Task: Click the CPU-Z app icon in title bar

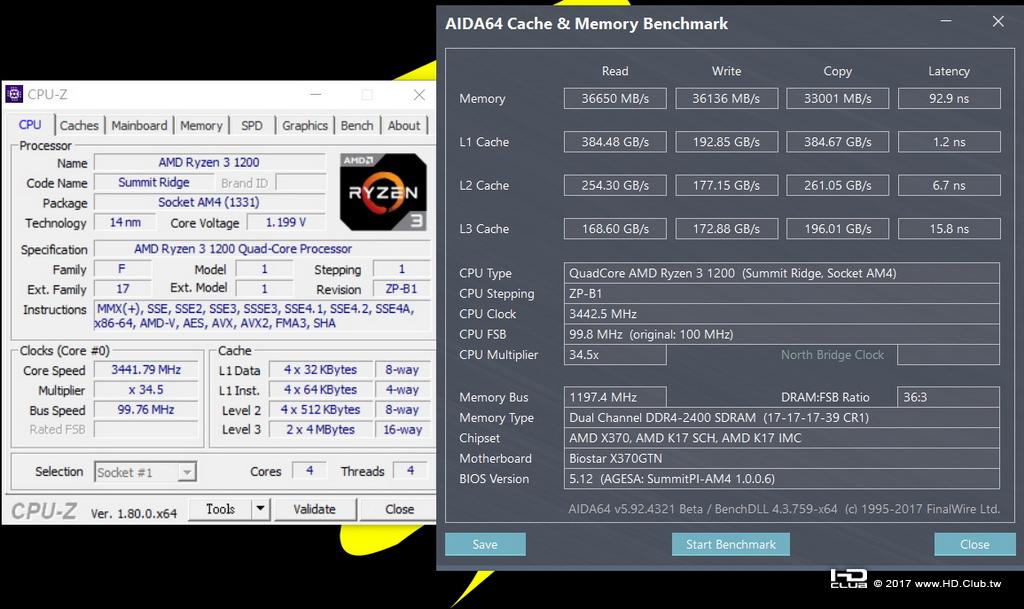Action: pyautogui.click(x=14, y=94)
